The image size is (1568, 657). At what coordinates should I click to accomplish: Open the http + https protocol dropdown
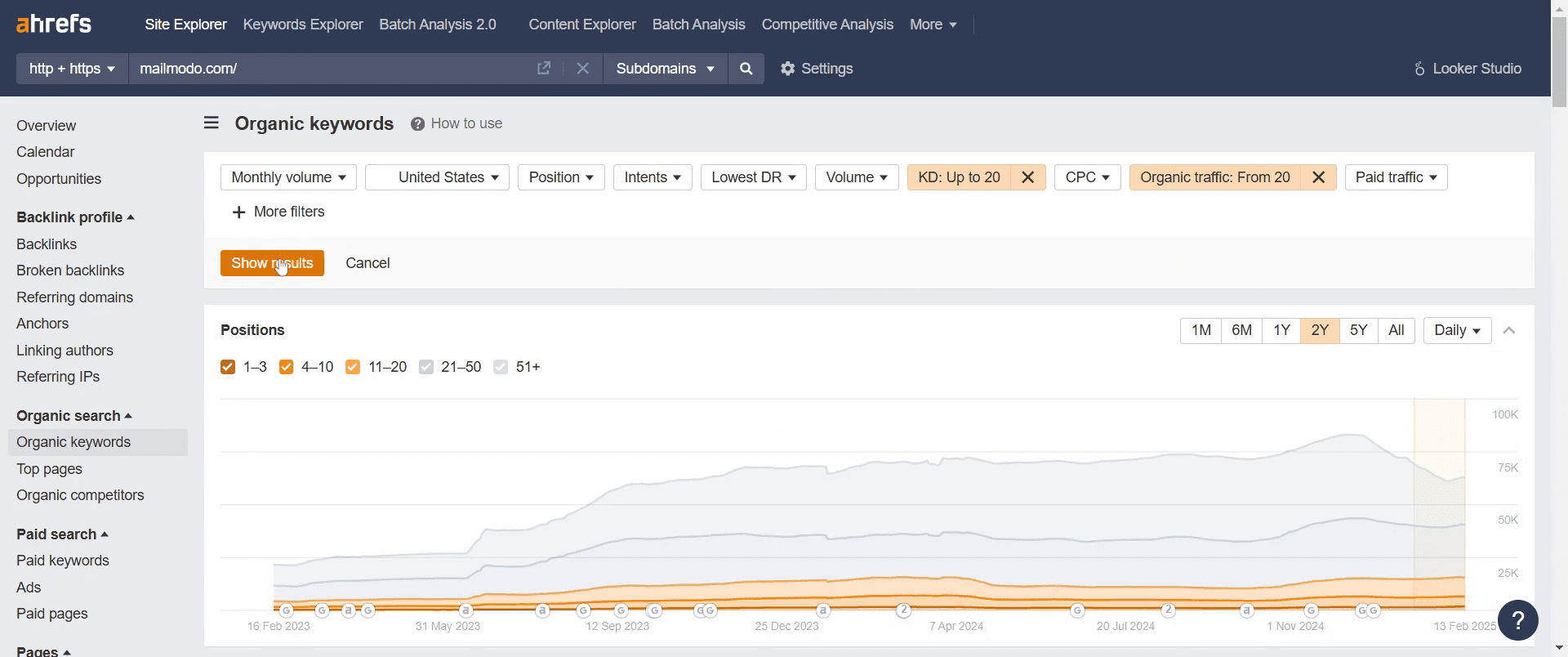(x=72, y=69)
